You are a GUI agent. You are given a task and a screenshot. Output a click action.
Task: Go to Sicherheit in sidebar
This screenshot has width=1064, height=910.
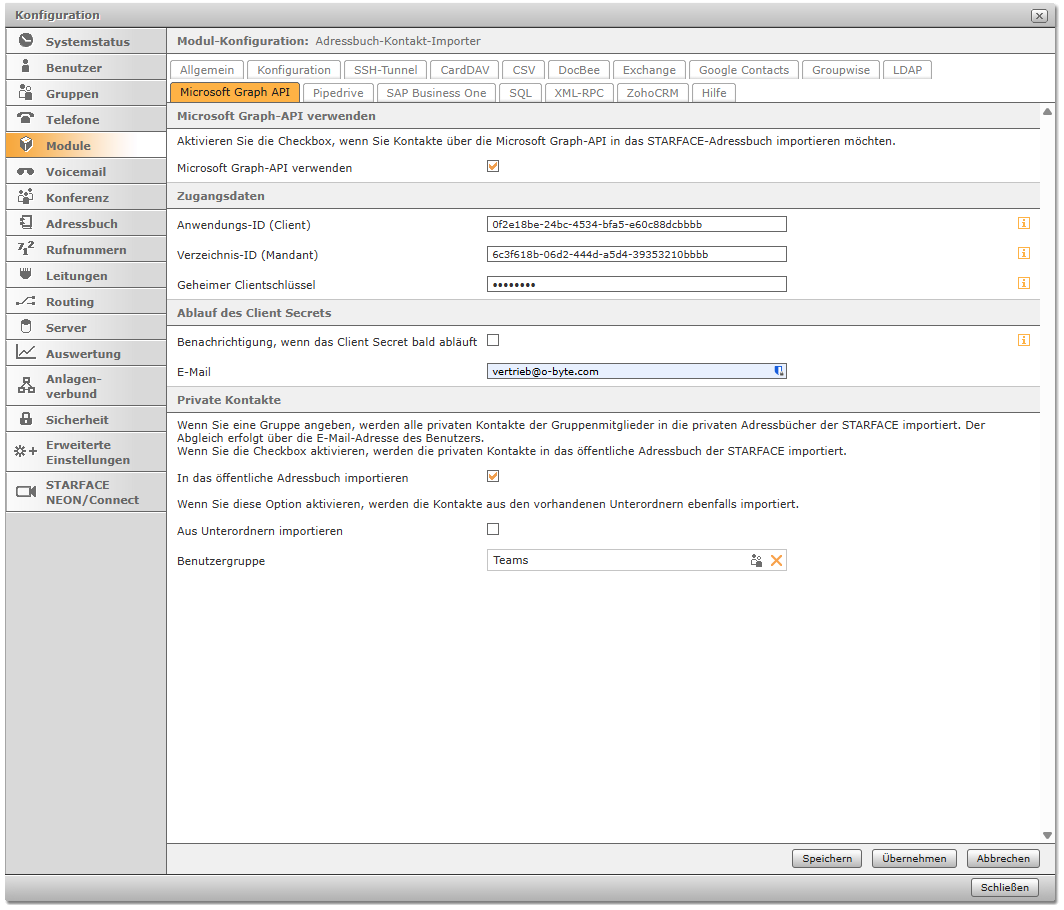pyautogui.click(x=77, y=420)
